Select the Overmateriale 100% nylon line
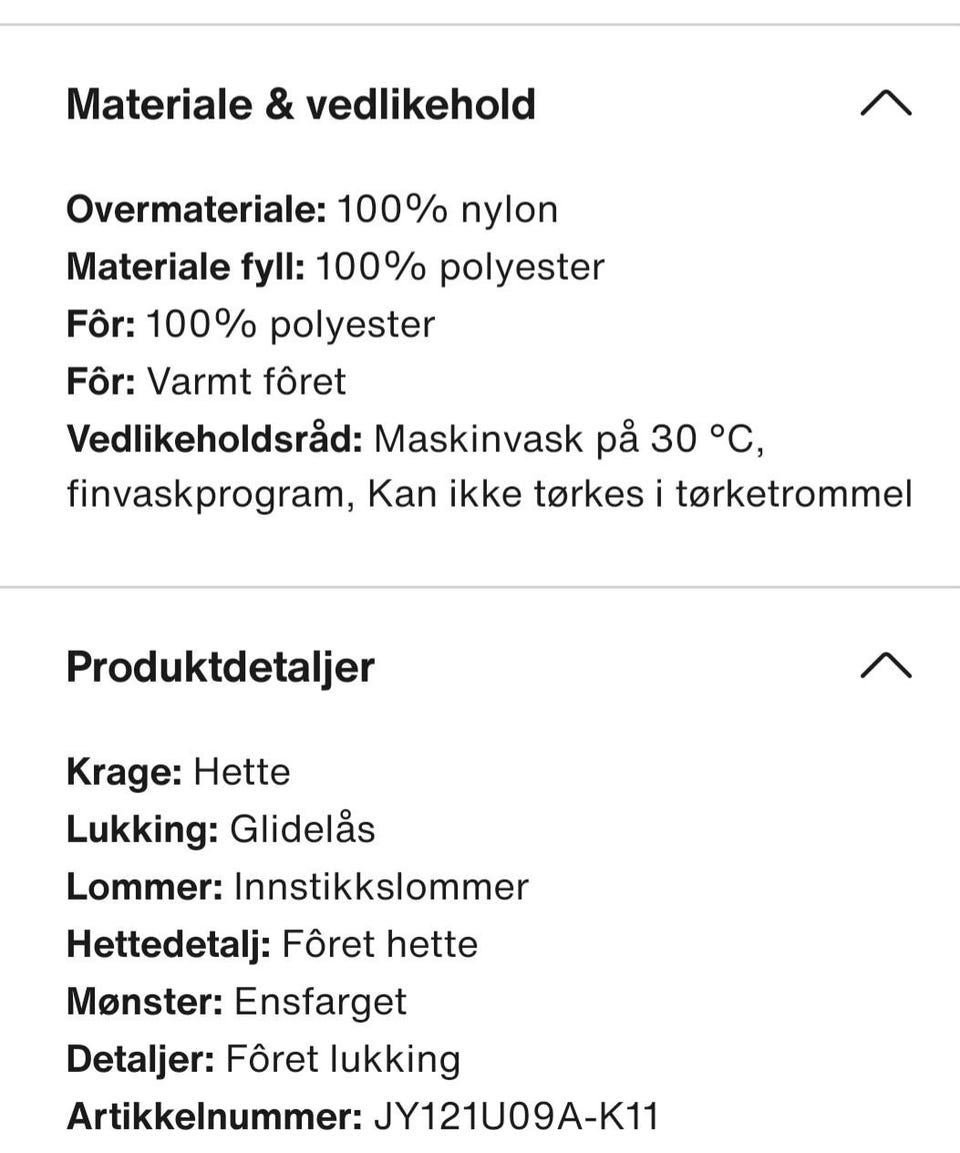This screenshot has width=960, height=1153. [x=312, y=210]
